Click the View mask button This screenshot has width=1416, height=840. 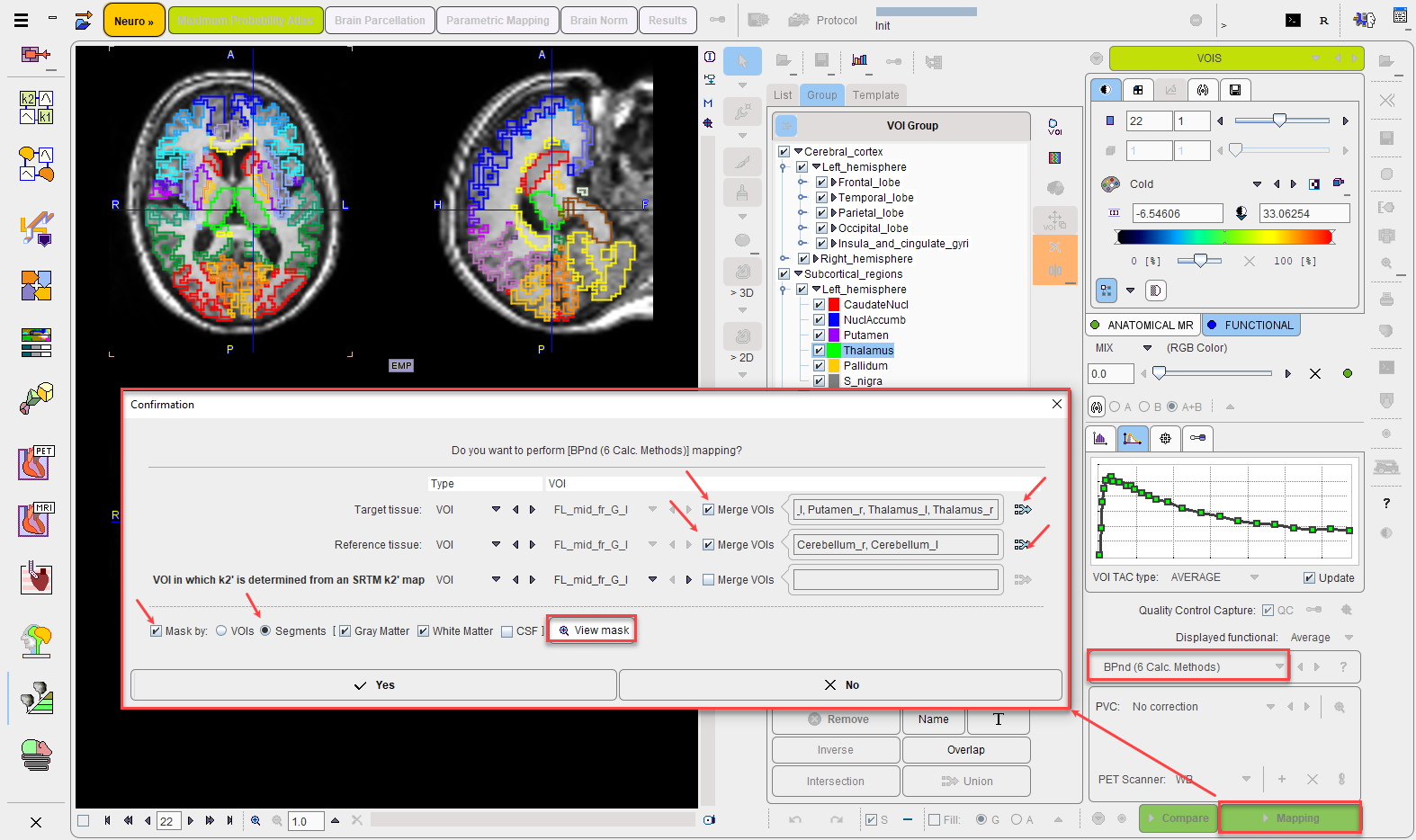point(593,630)
